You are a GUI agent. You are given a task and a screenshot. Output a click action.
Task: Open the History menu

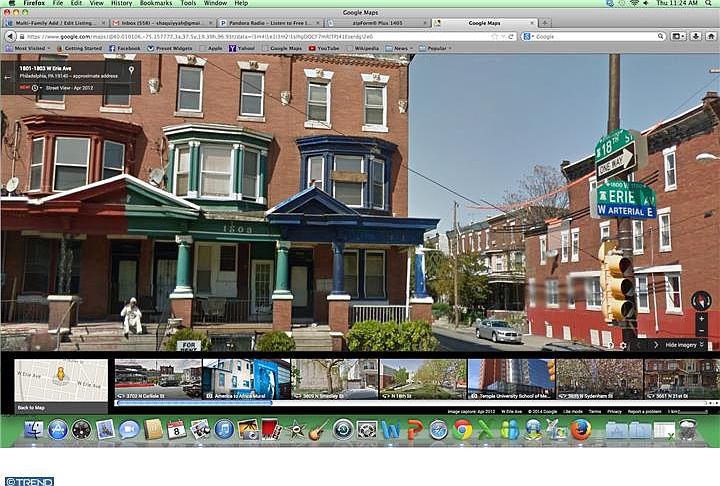121,3
